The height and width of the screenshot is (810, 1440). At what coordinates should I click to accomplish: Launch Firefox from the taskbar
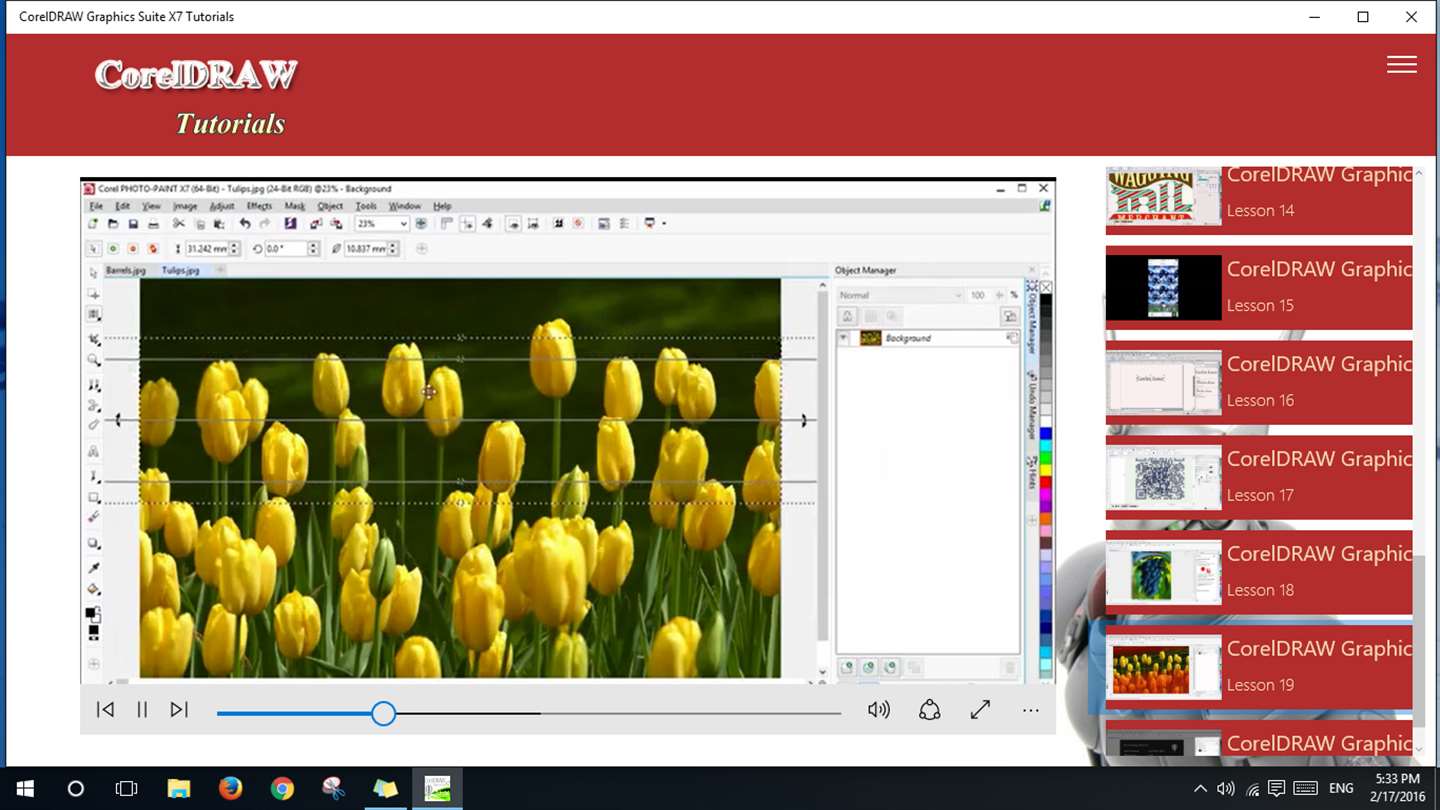(x=230, y=789)
